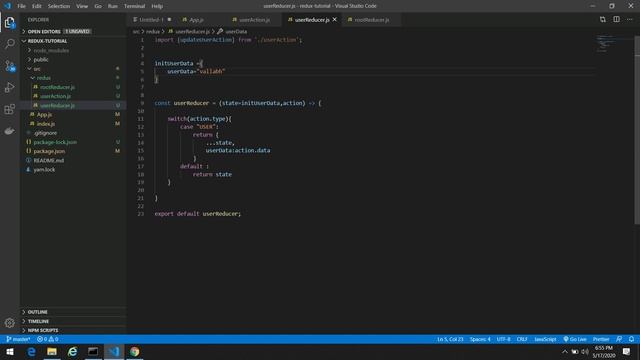
Task: Open the Docker view in activity bar
Action: (10, 131)
